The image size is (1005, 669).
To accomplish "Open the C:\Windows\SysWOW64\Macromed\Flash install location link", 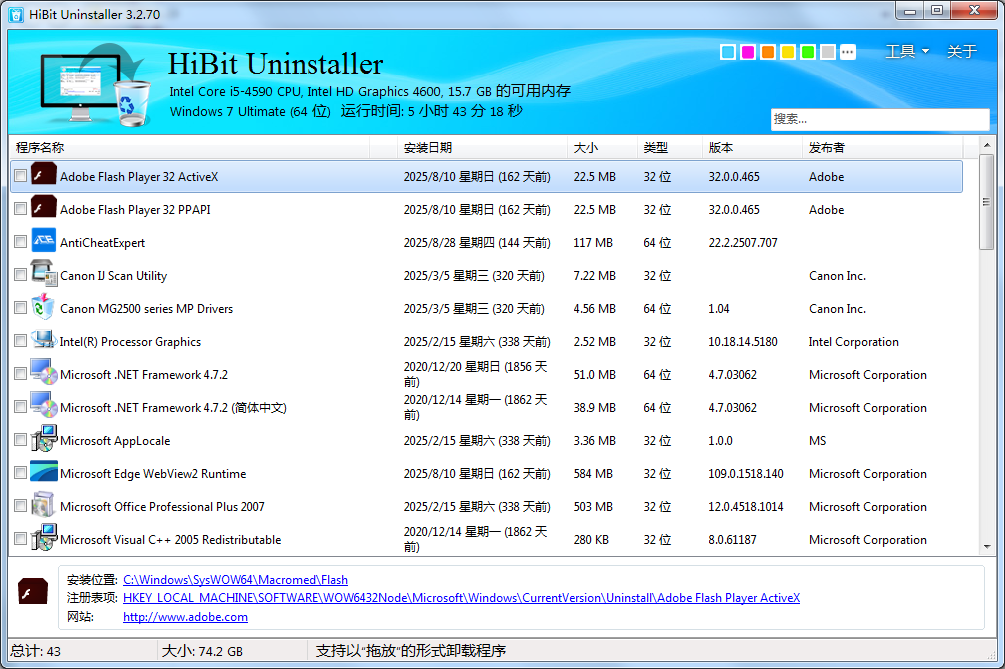I will pos(235,580).
